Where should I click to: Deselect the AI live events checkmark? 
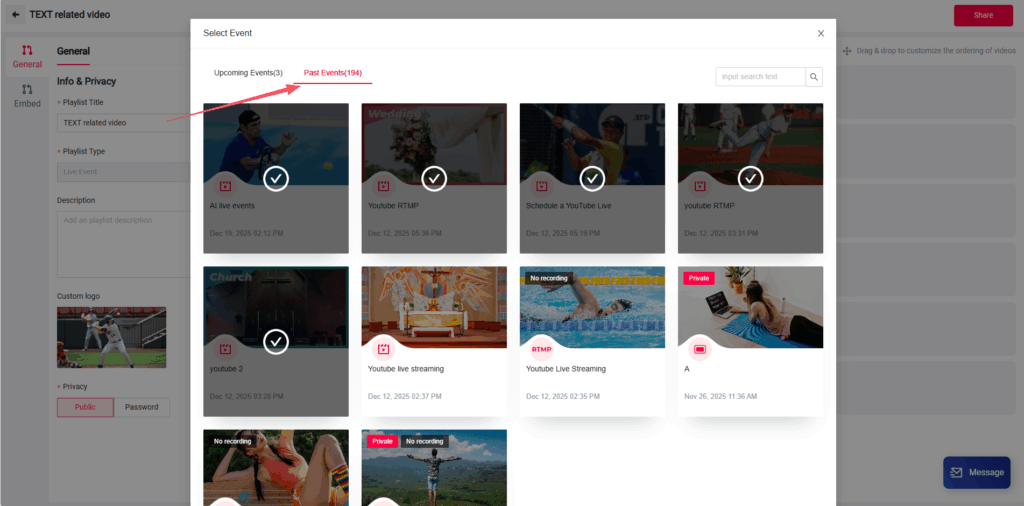tap(276, 178)
